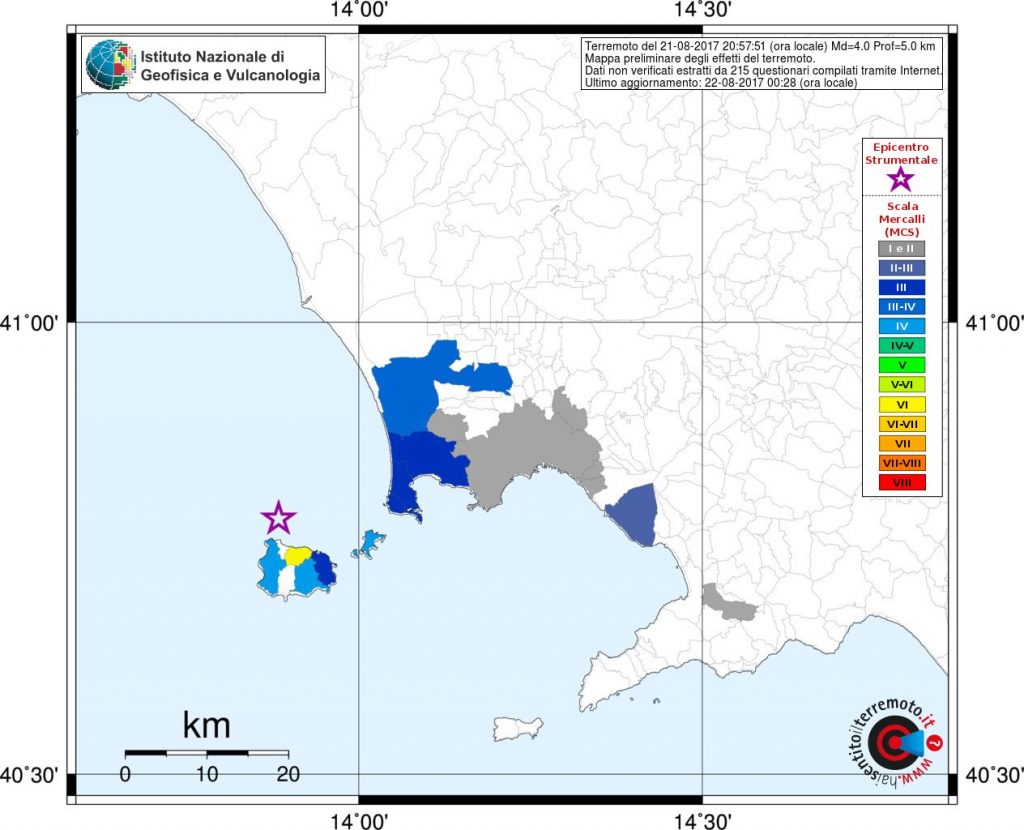Click the INGV globe logo
1024x830 pixels.
[x=109, y=65]
